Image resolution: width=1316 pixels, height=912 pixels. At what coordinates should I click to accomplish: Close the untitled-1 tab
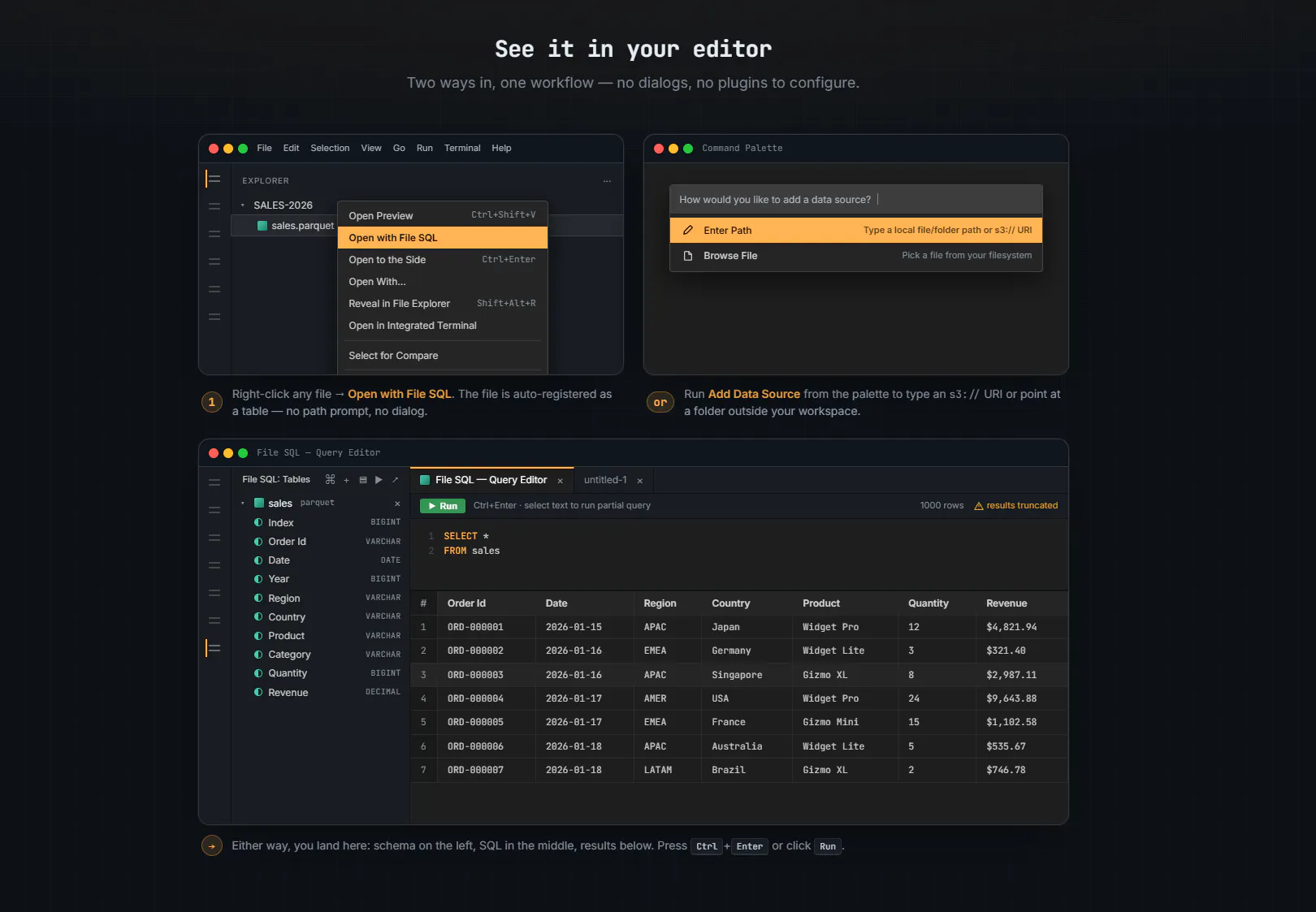(x=639, y=481)
